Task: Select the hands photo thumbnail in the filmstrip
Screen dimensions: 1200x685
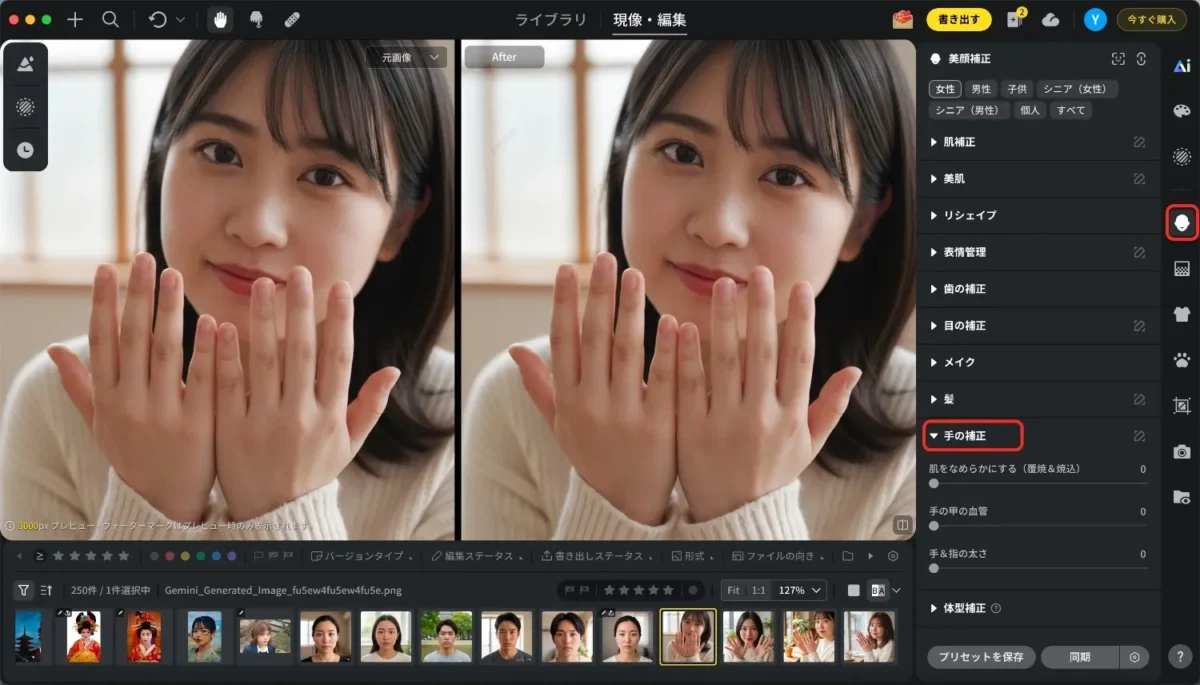Action: pyautogui.click(x=686, y=637)
